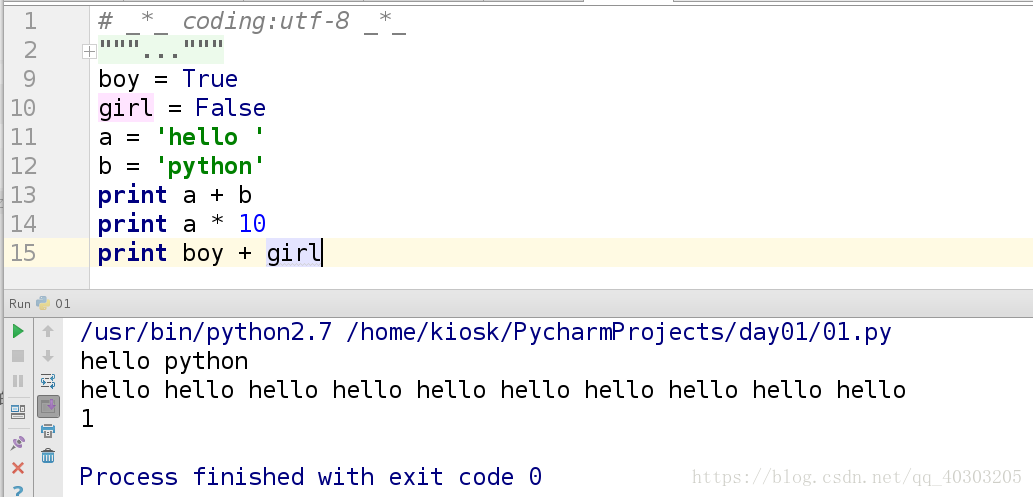
Task: Open Help with the question mark icon
Action: [x=17, y=489]
